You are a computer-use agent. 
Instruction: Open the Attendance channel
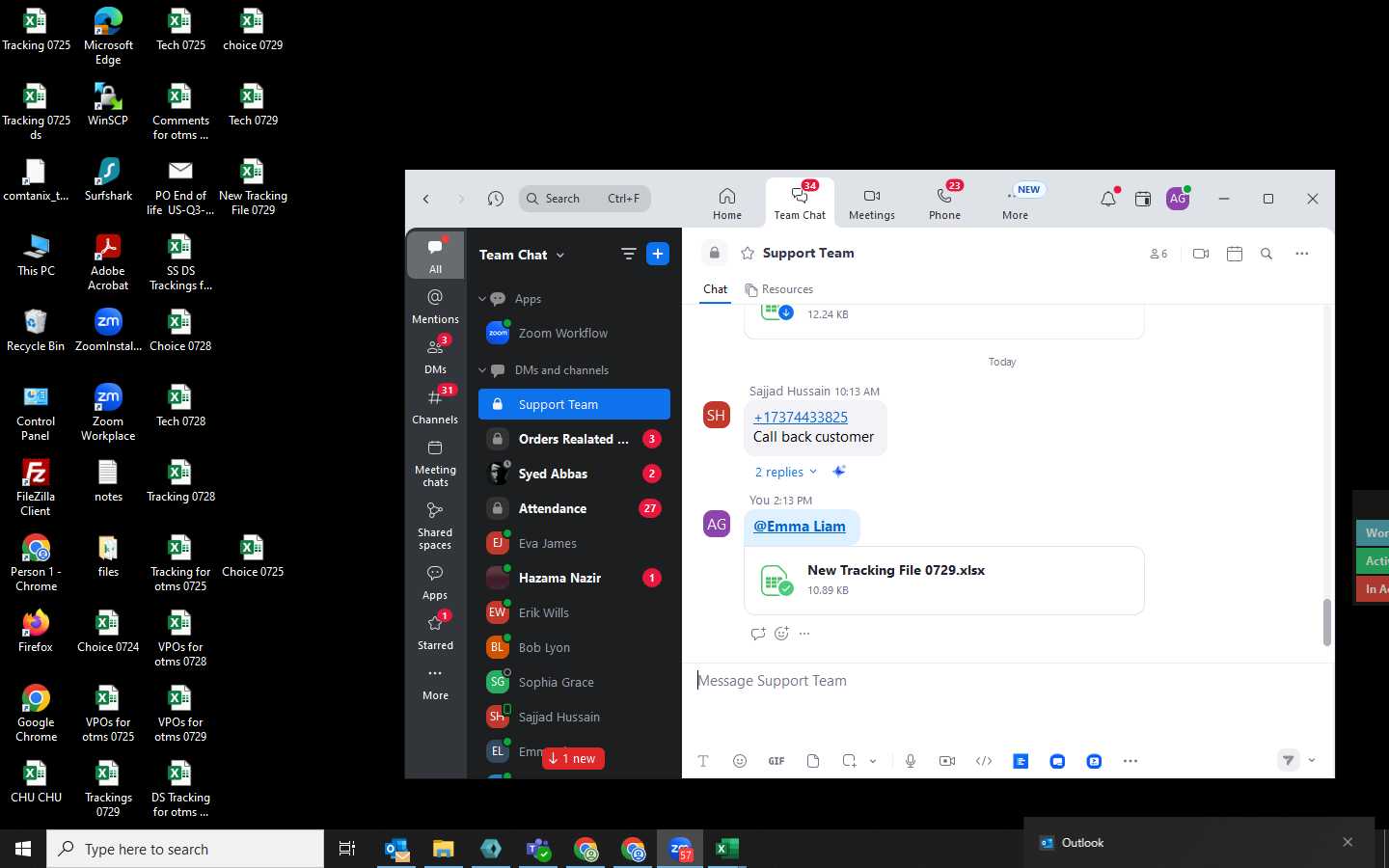point(574,508)
